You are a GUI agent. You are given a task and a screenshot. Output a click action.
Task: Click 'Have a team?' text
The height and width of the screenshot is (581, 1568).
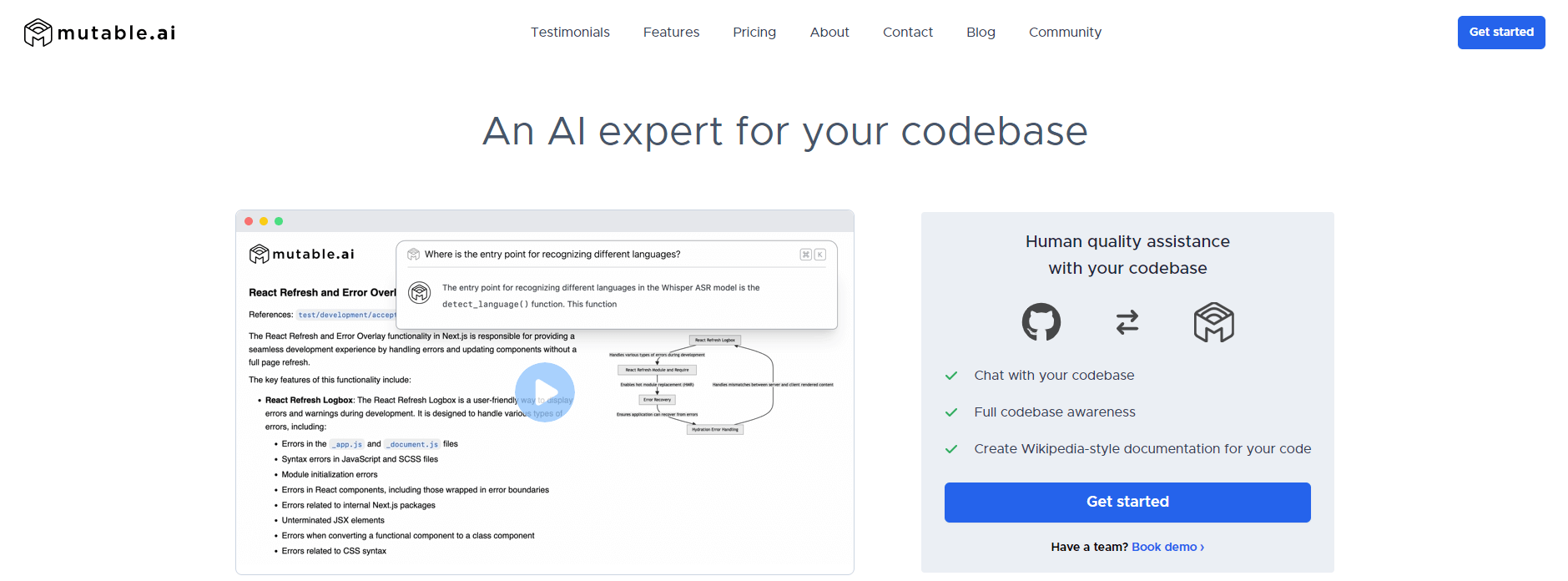pyautogui.click(x=1089, y=547)
